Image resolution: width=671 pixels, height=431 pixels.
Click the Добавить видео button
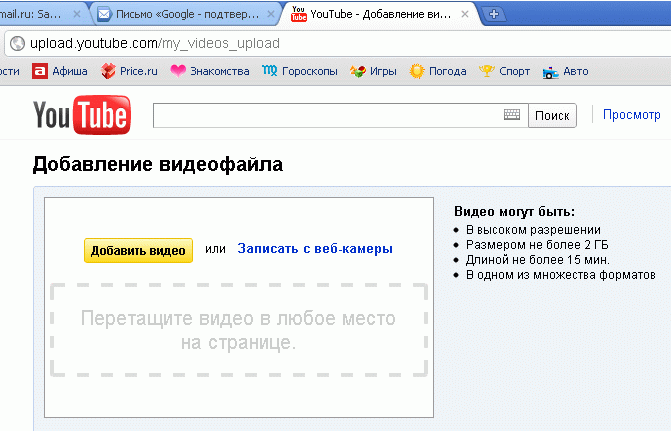pos(138,250)
